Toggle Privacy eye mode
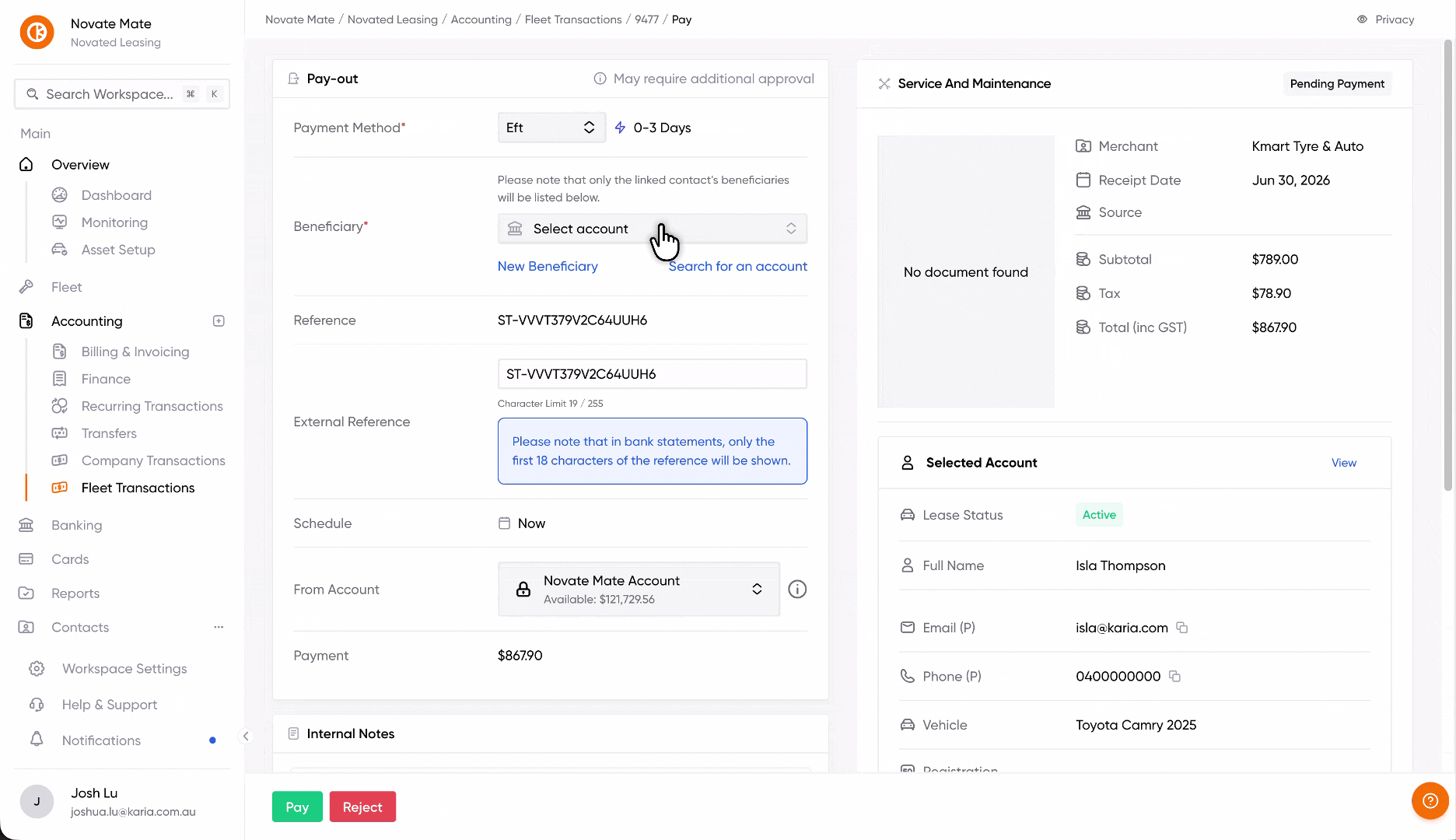This screenshot has height=840, width=1456. tap(1385, 19)
